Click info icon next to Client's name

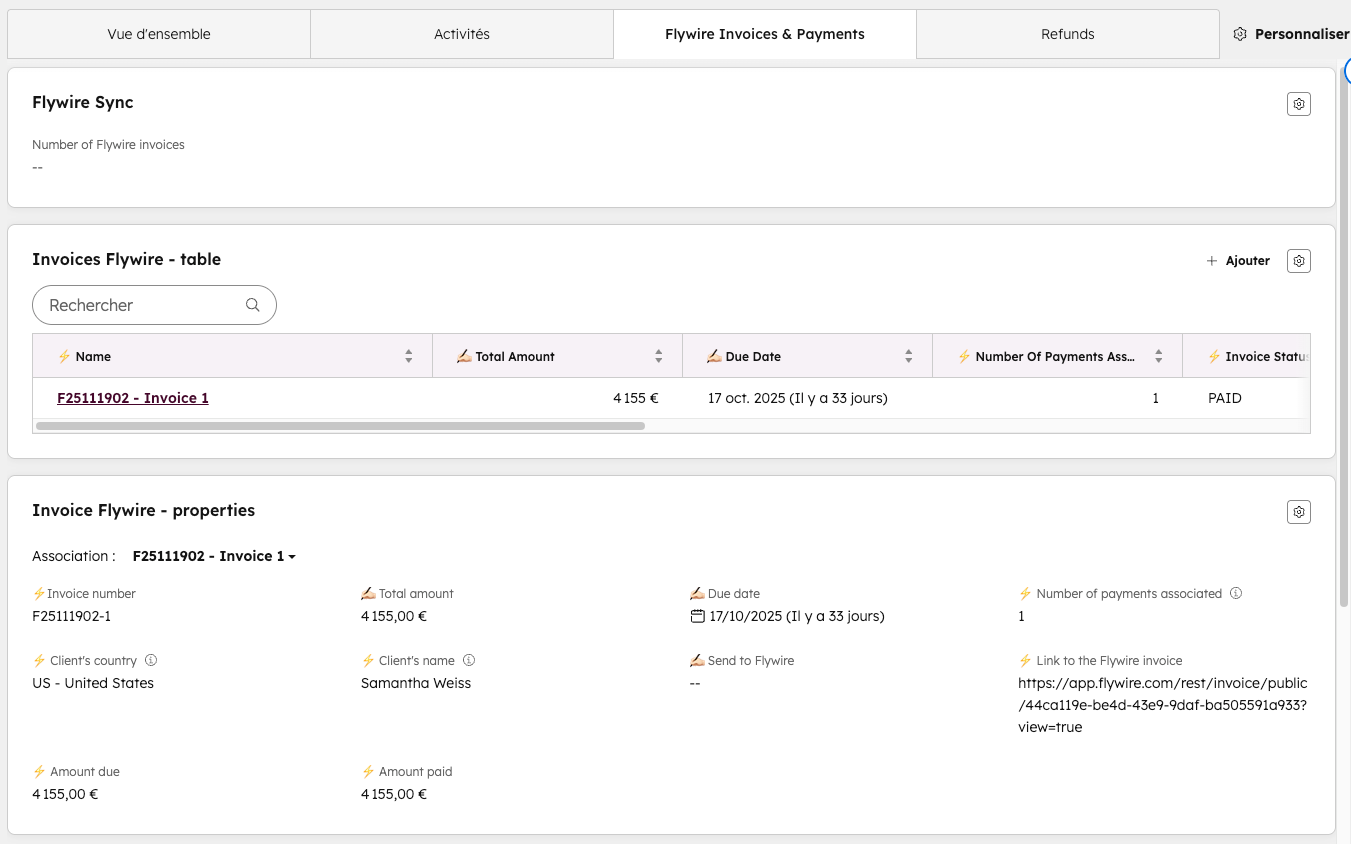[x=469, y=660]
